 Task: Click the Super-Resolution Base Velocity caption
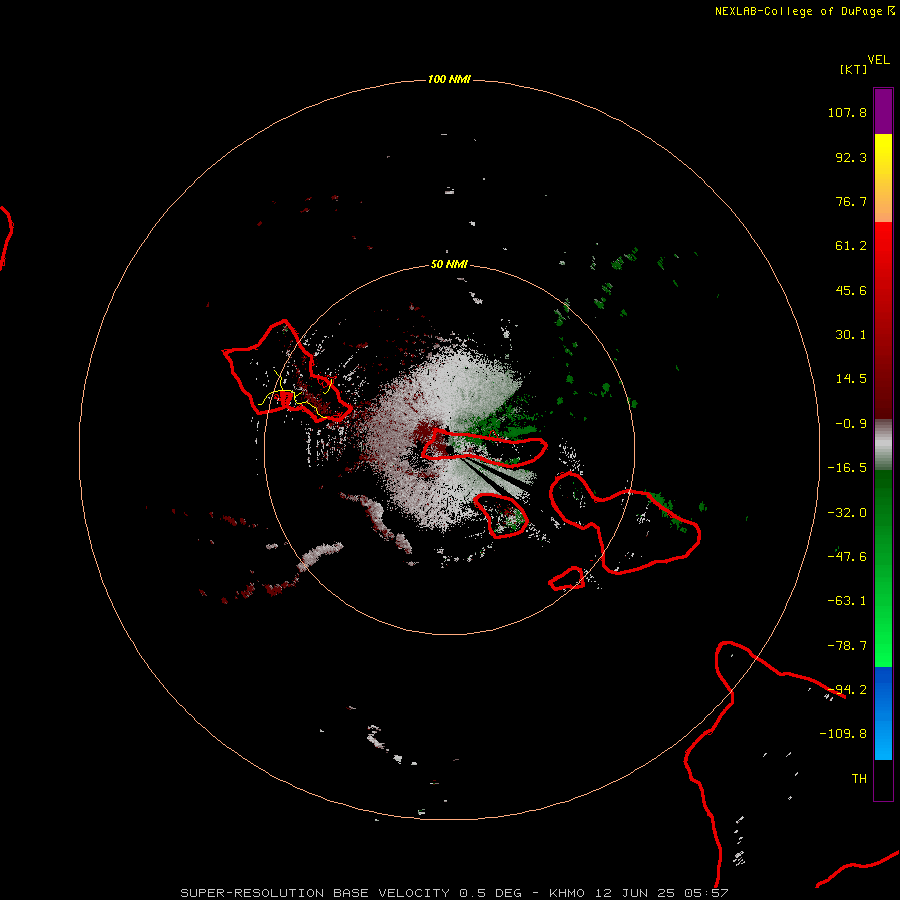click(455, 893)
